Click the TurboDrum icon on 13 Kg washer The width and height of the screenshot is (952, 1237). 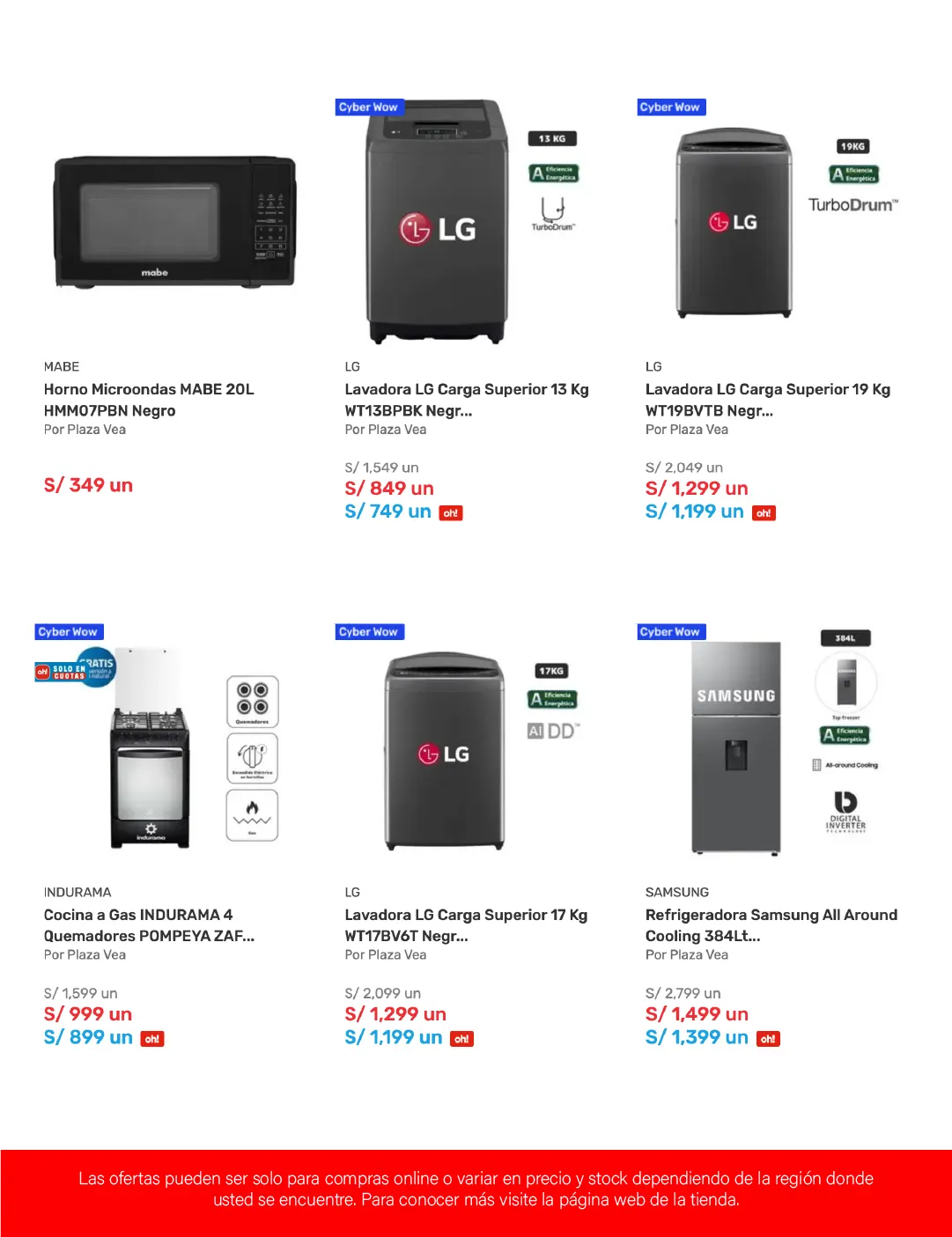tap(553, 214)
